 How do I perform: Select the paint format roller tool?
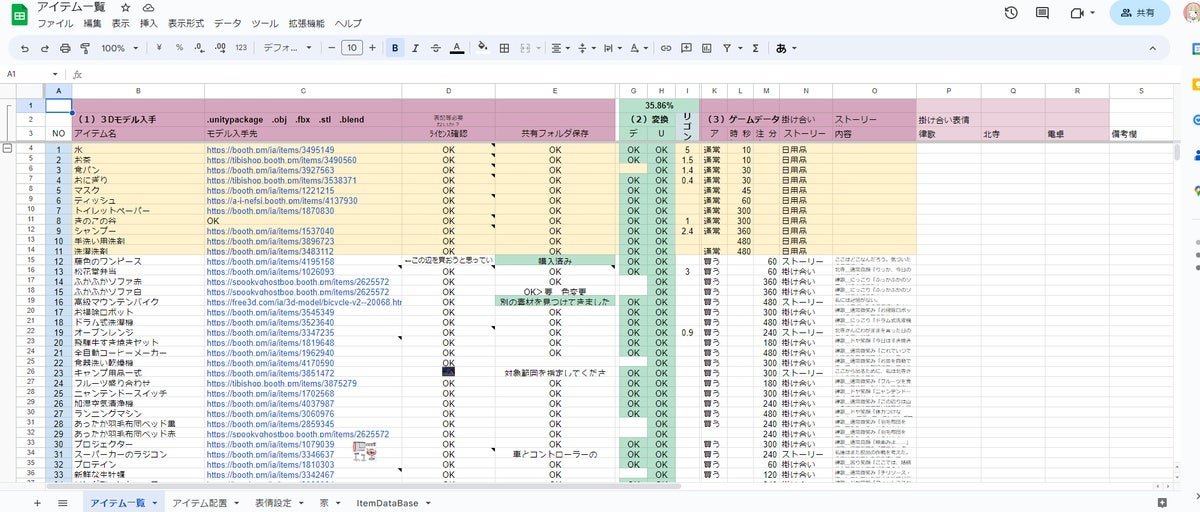click(x=86, y=48)
